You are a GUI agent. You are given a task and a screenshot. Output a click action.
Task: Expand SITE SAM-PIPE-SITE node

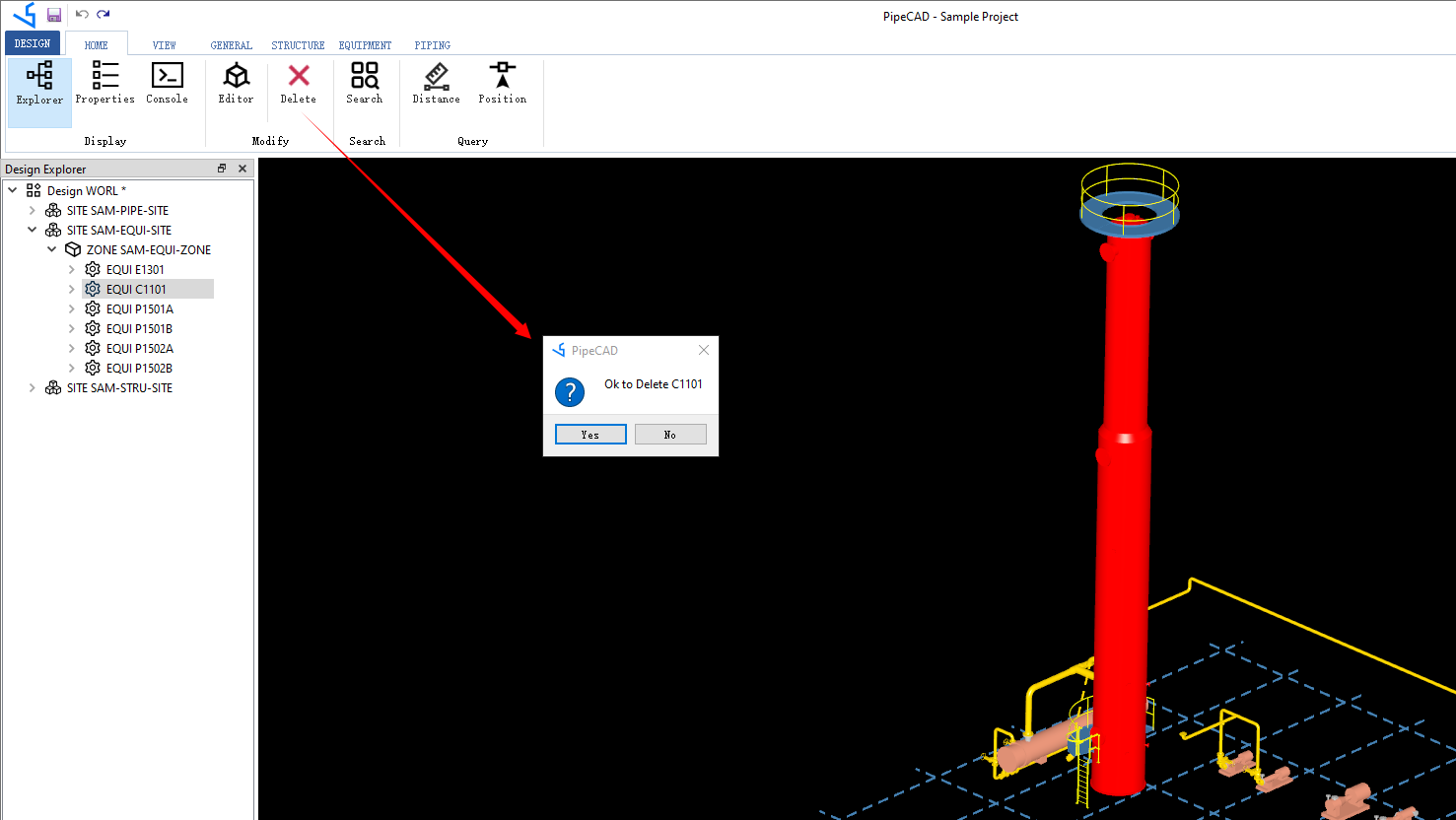pyautogui.click(x=33, y=210)
